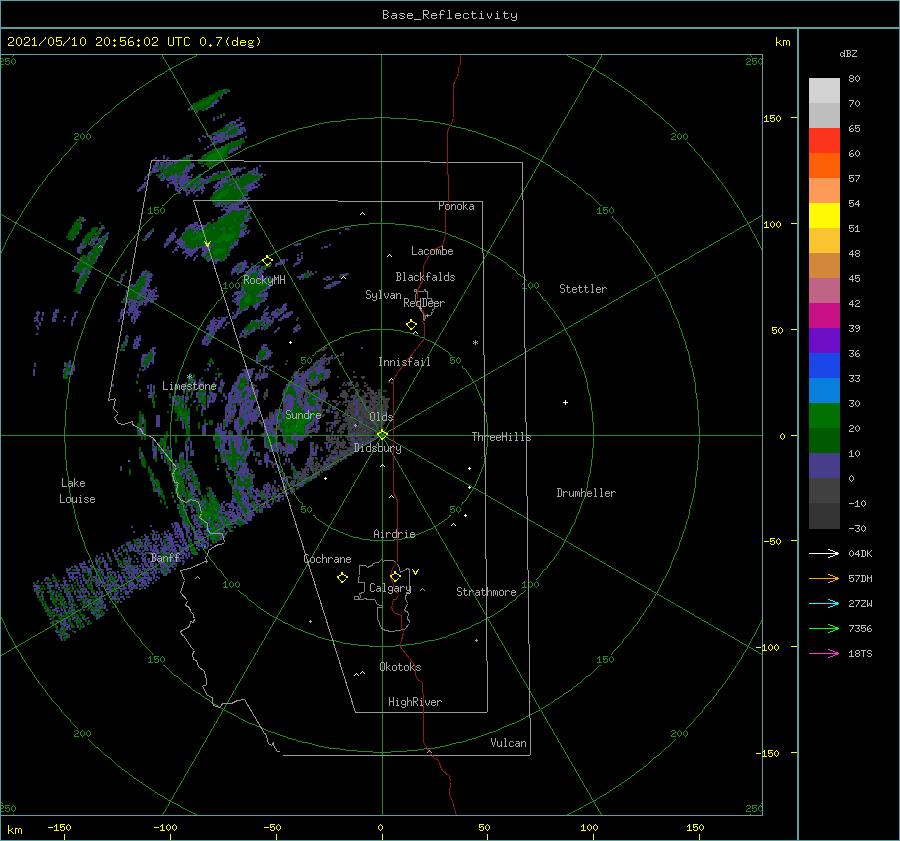900x841 pixels.
Task: Click the cyan arrow icon for 27ZW
Action: (824, 603)
